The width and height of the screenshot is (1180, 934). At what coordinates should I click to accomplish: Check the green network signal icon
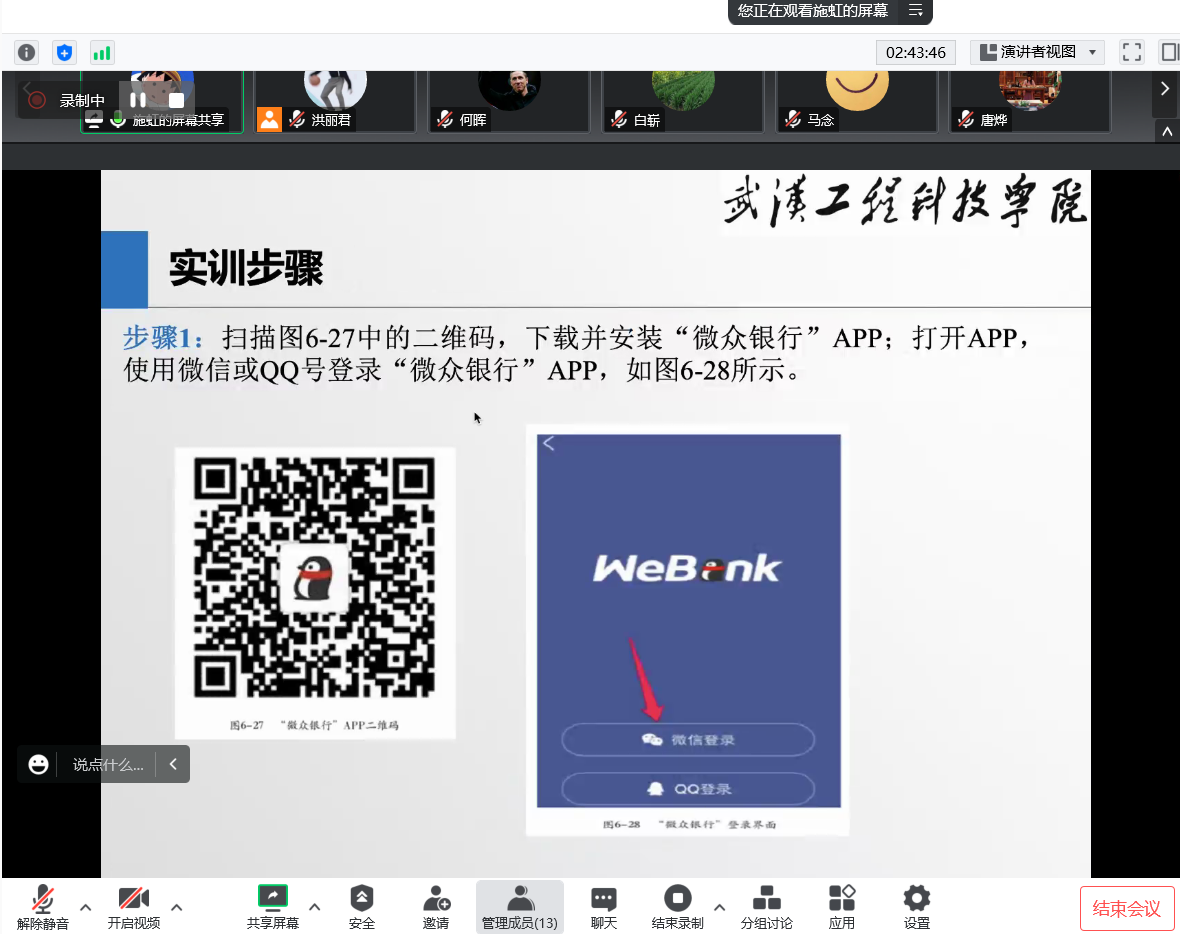click(101, 52)
